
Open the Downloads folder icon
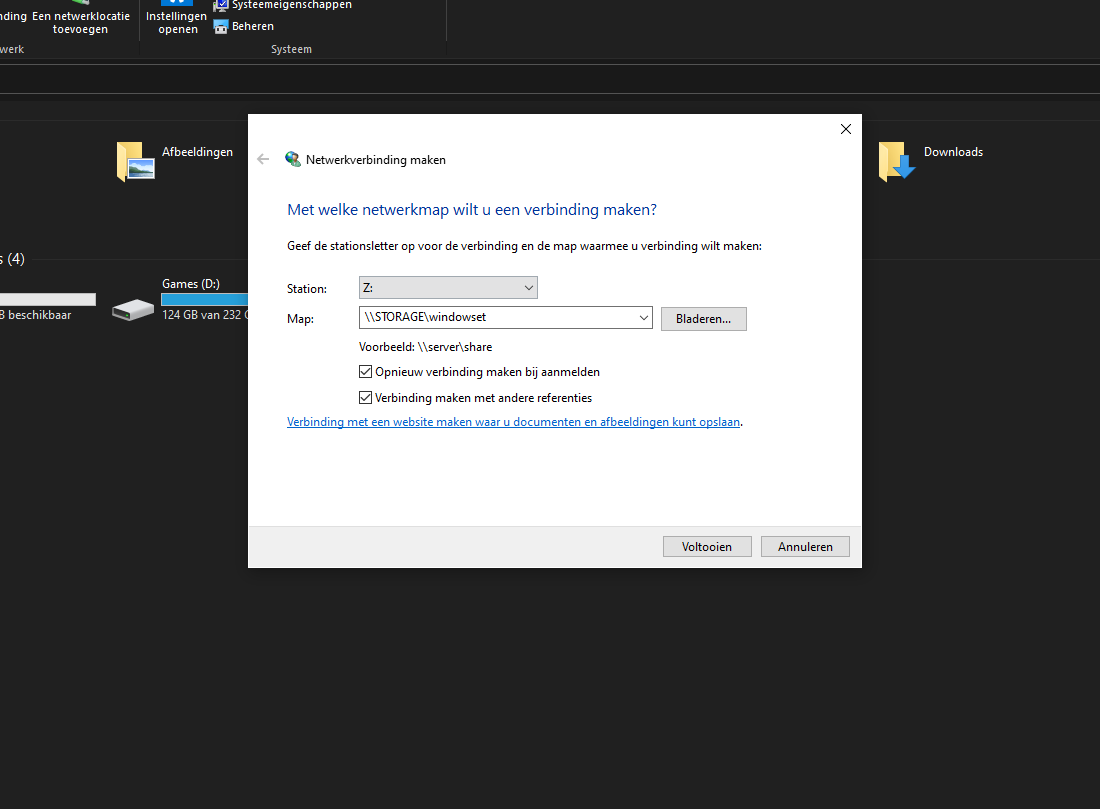[897, 161]
